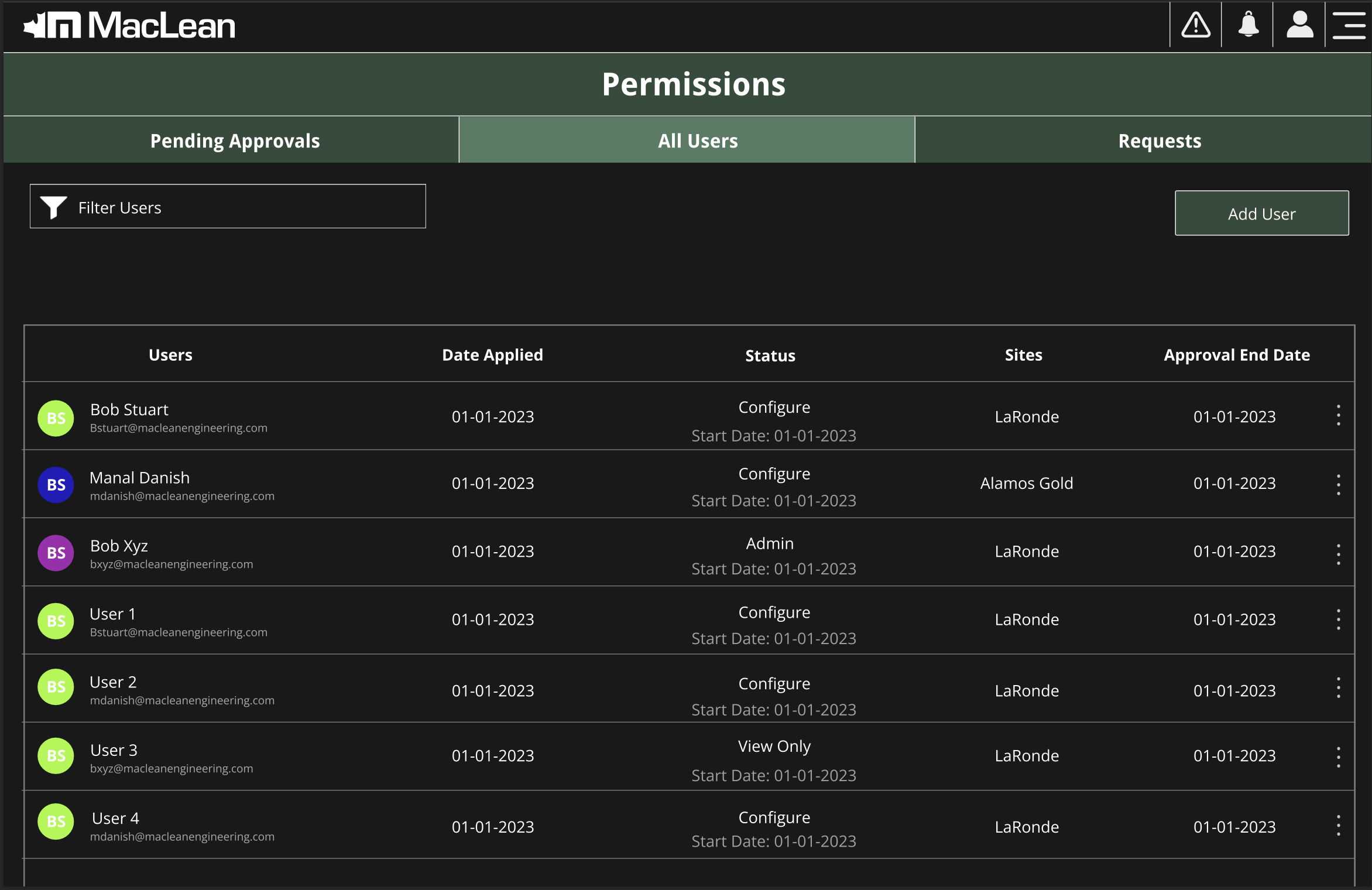This screenshot has height=890, width=1372.
Task: Expand actions menu for User 3
Action: click(x=1338, y=757)
